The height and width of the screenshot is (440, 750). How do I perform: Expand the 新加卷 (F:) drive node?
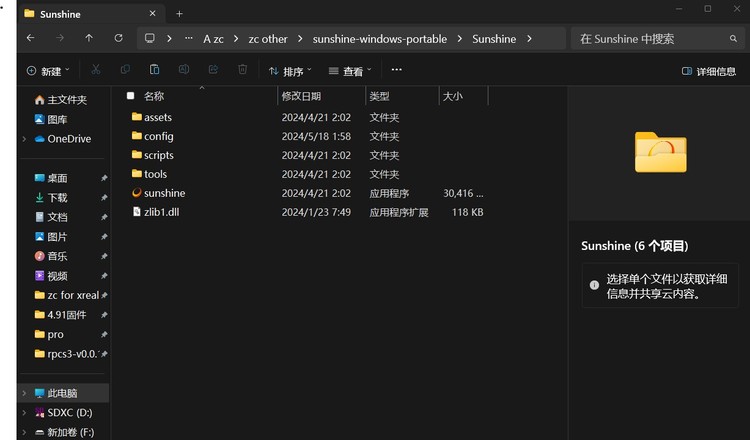[24, 432]
